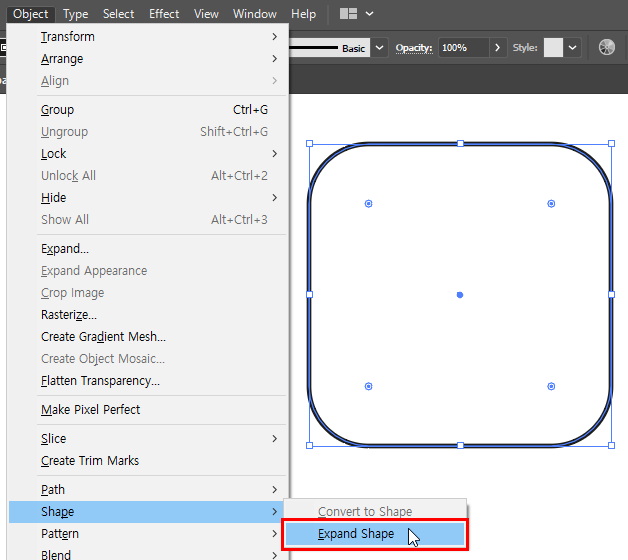The width and height of the screenshot is (628, 560).
Task: Expand the Opacity slider arrow
Action: 498,48
